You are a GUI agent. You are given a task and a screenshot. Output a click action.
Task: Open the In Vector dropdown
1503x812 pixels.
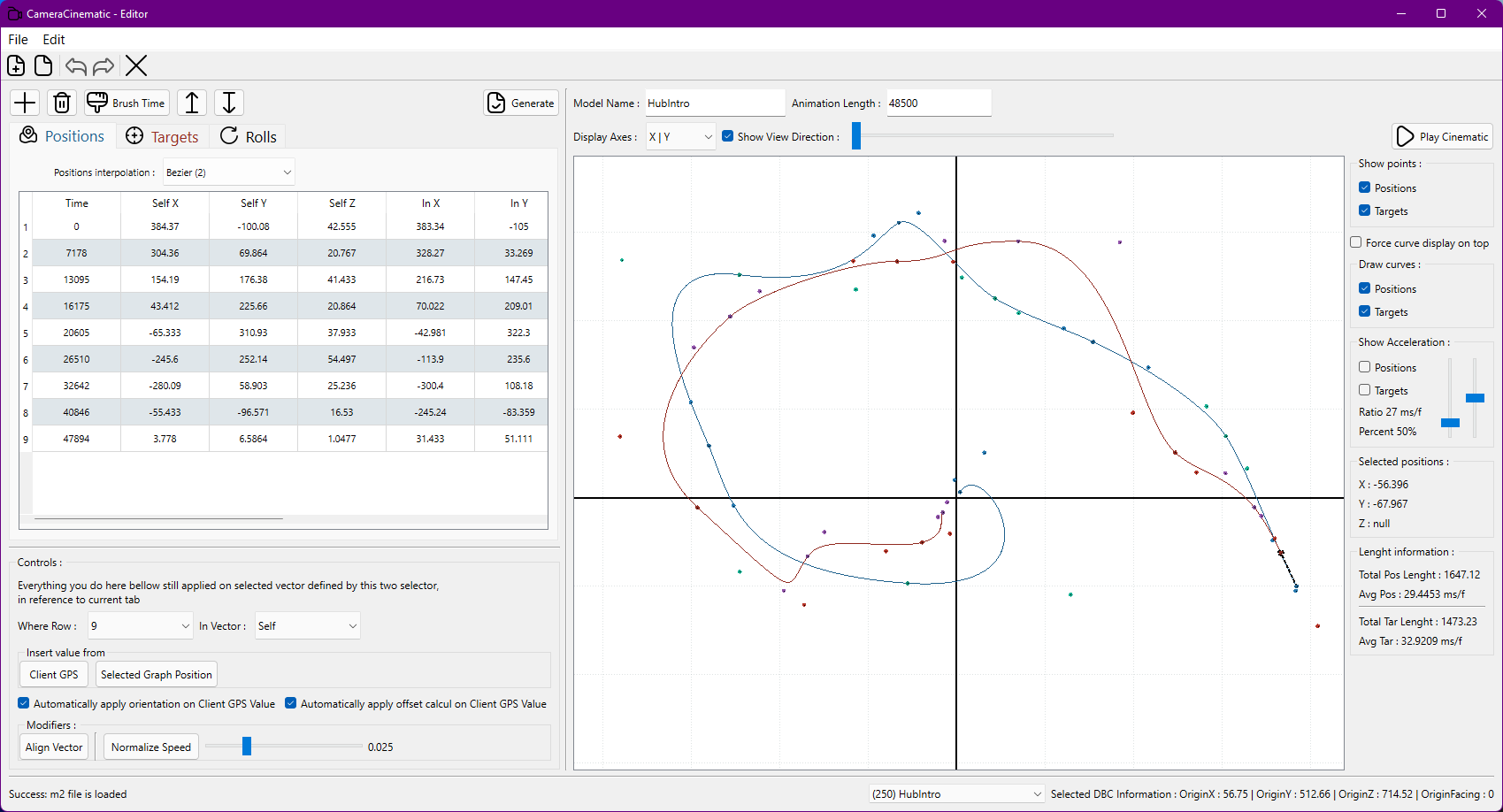tap(307, 626)
